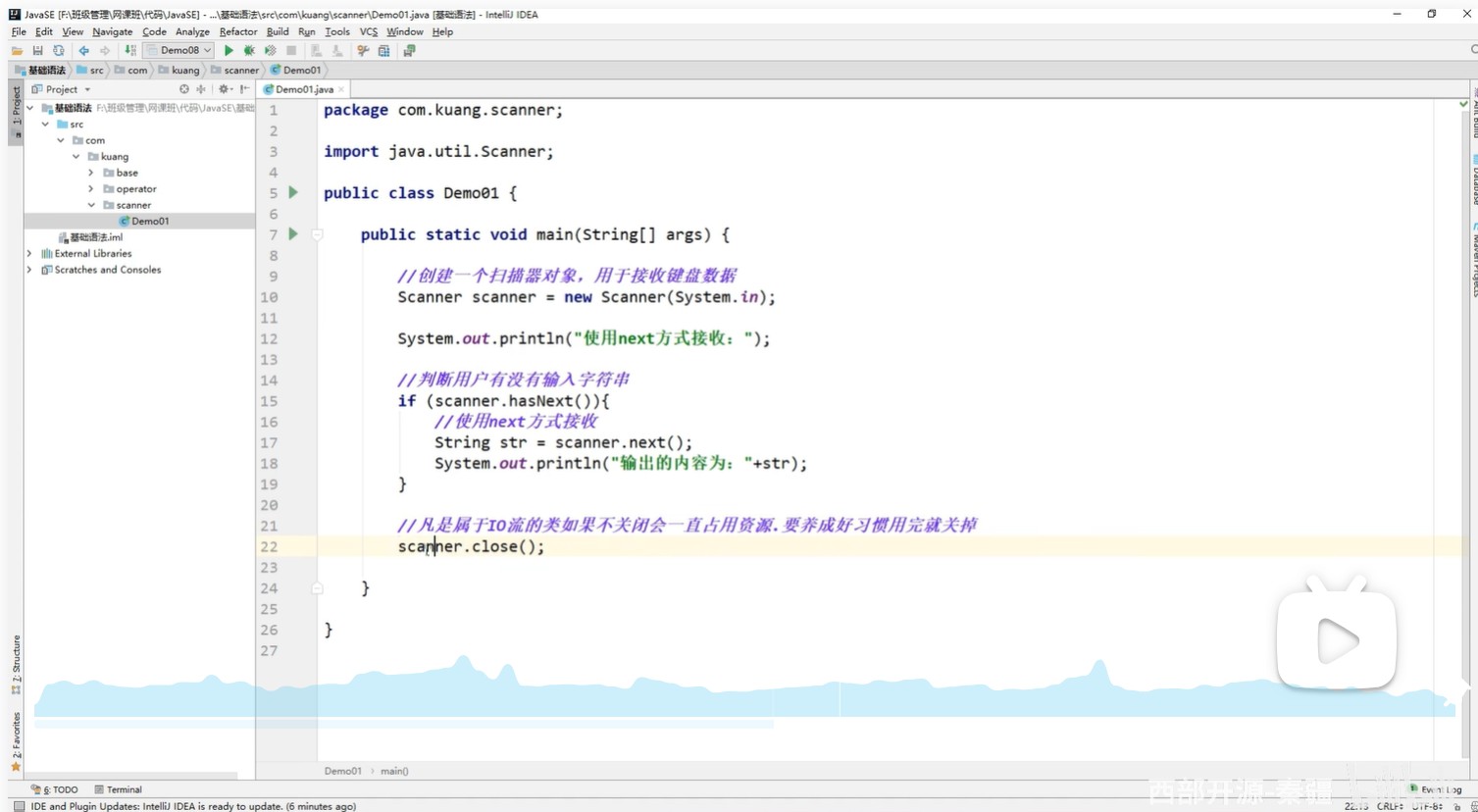The width and height of the screenshot is (1478, 812).
Task: Click the Back navigation arrow
Action: (x=84, y=50)
